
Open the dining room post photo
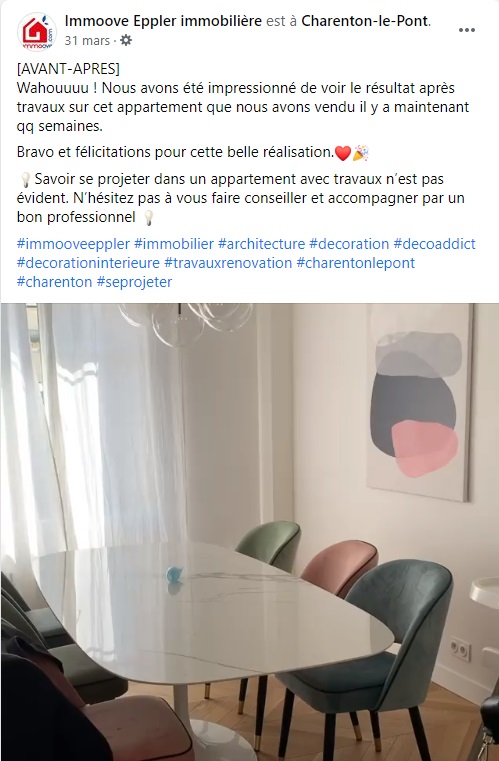click(250, 532)
